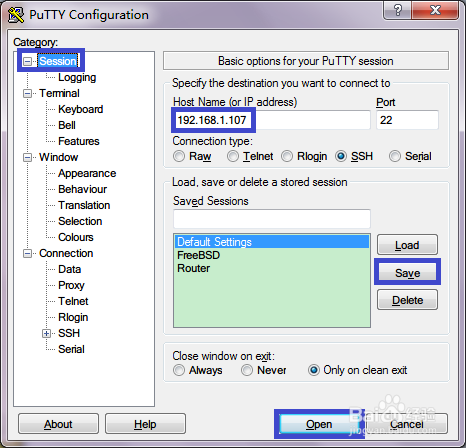Click the PuTTY title bar icon
Image resolution: width=466 pixels, height=448 pixels.
coord(16,15)
